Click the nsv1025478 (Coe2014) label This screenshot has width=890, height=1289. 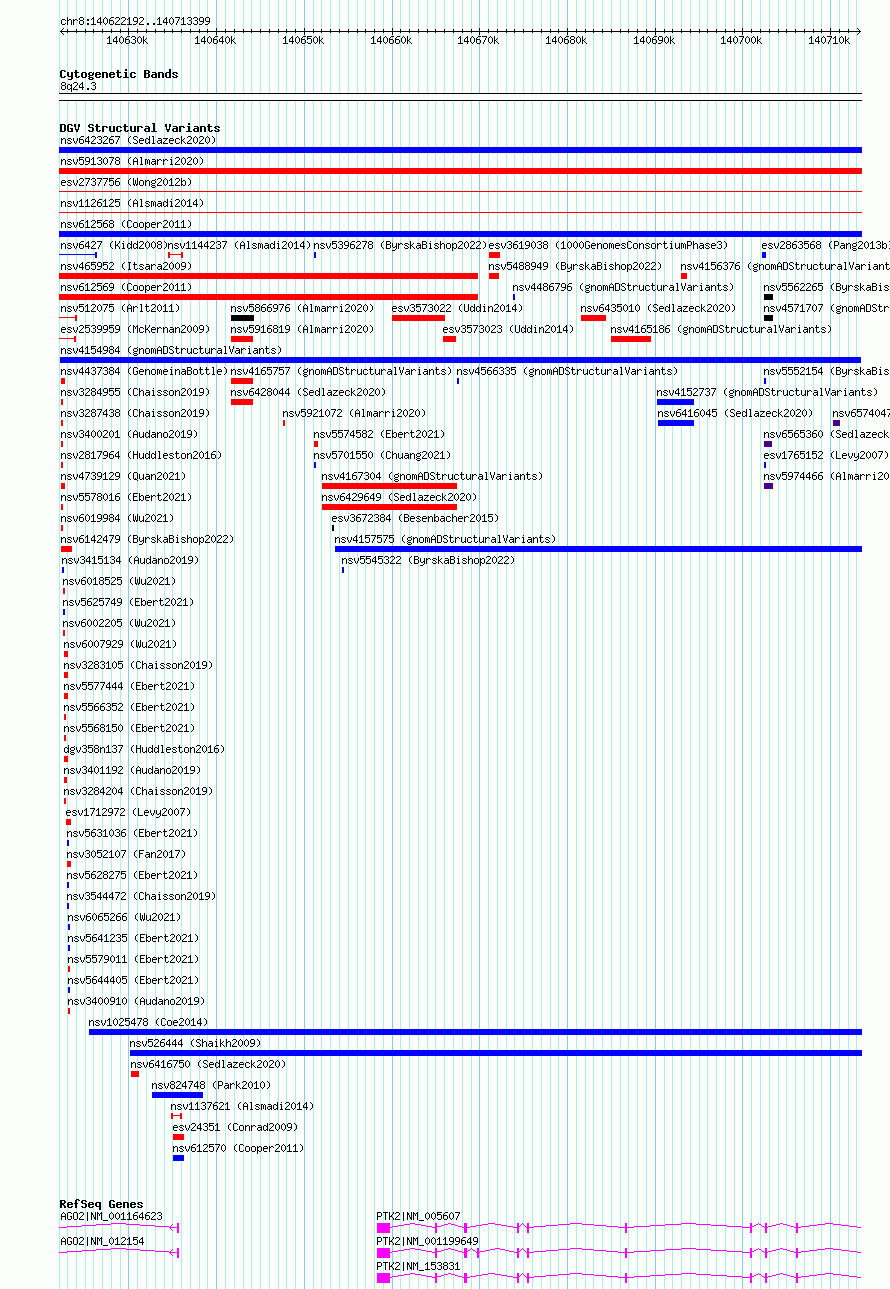pos(148,1022)
